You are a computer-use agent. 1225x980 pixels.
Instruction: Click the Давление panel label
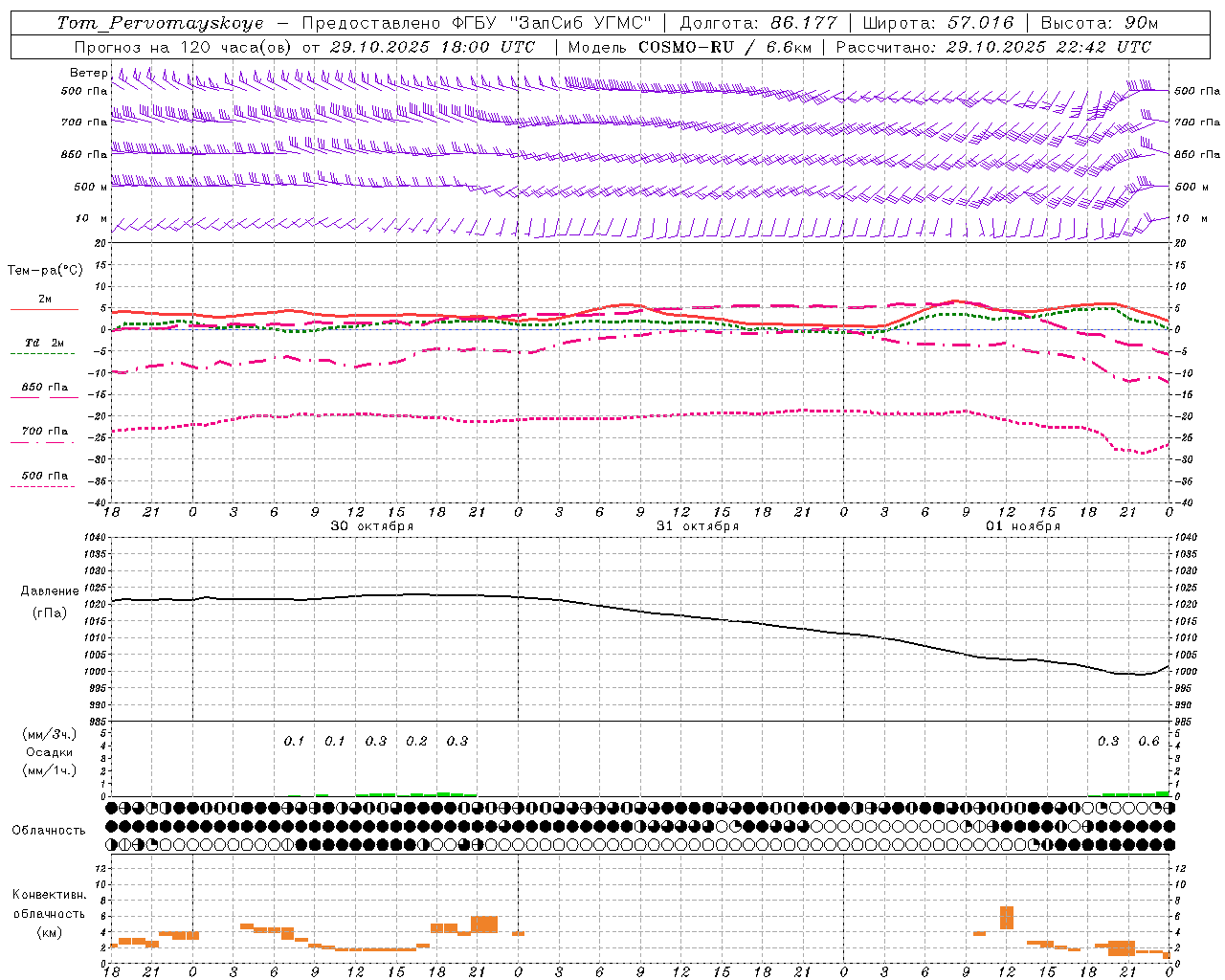click(50, 591)
